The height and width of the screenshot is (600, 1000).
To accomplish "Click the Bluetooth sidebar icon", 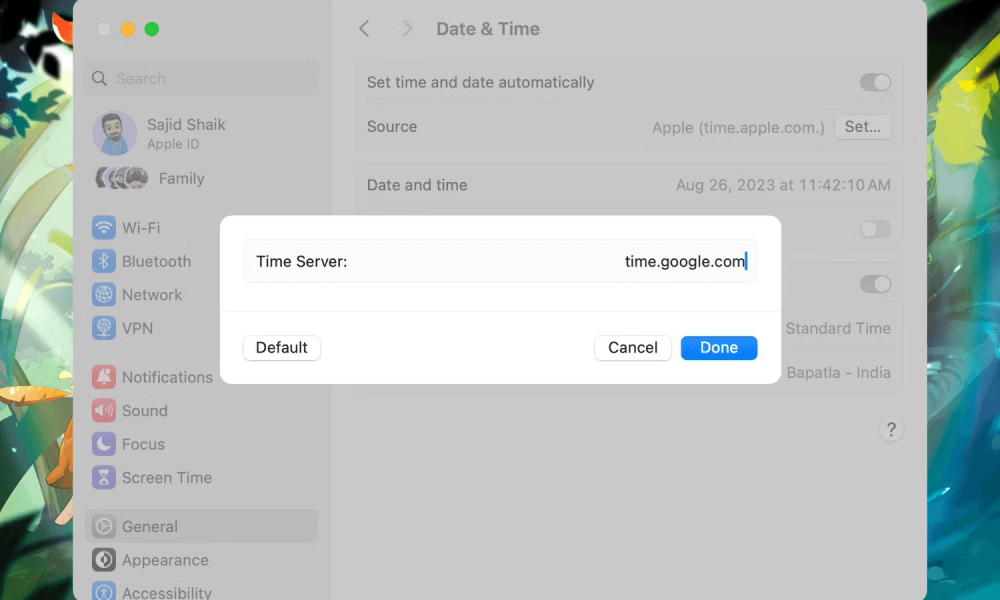I will [x=104, y=261].
